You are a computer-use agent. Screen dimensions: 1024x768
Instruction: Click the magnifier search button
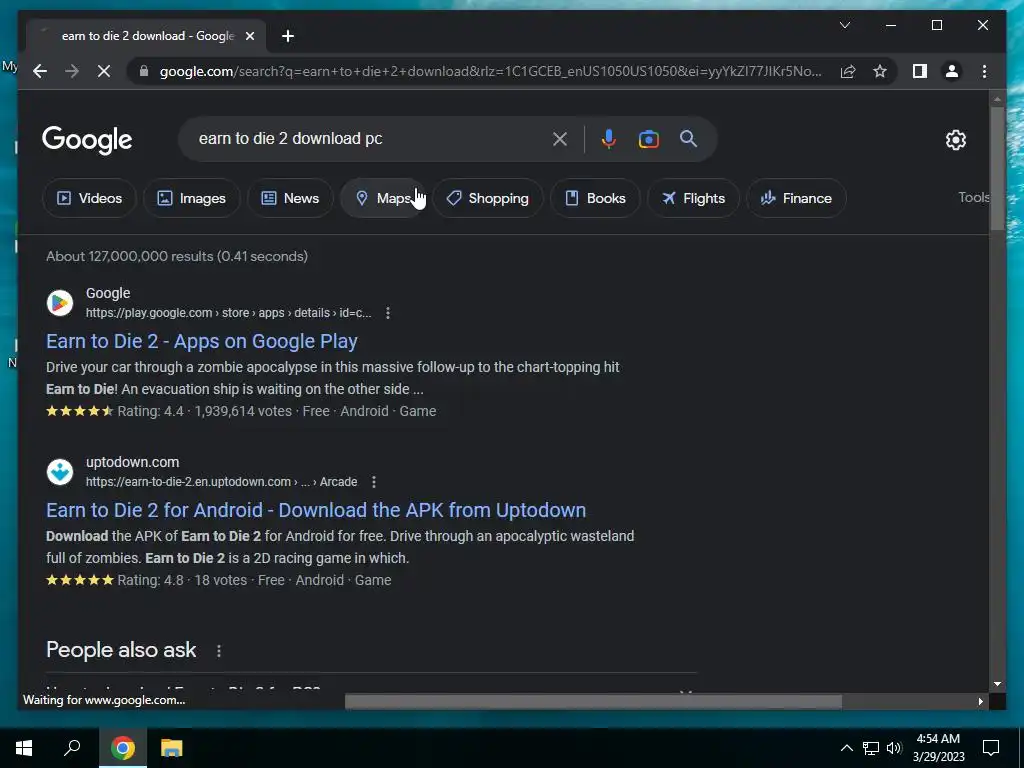[x=688, y=138]
